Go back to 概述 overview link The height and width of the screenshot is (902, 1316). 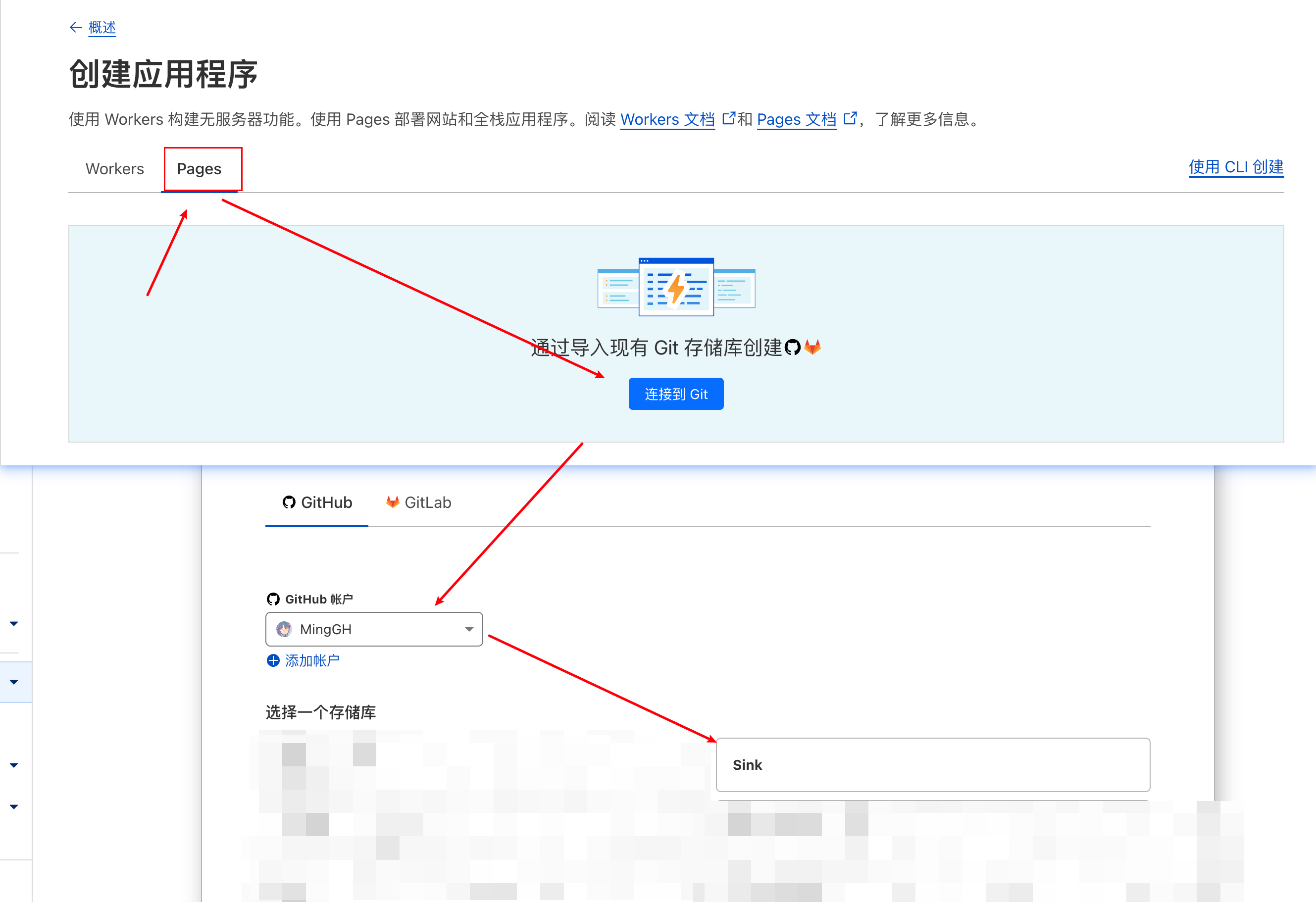click(102, 27)
